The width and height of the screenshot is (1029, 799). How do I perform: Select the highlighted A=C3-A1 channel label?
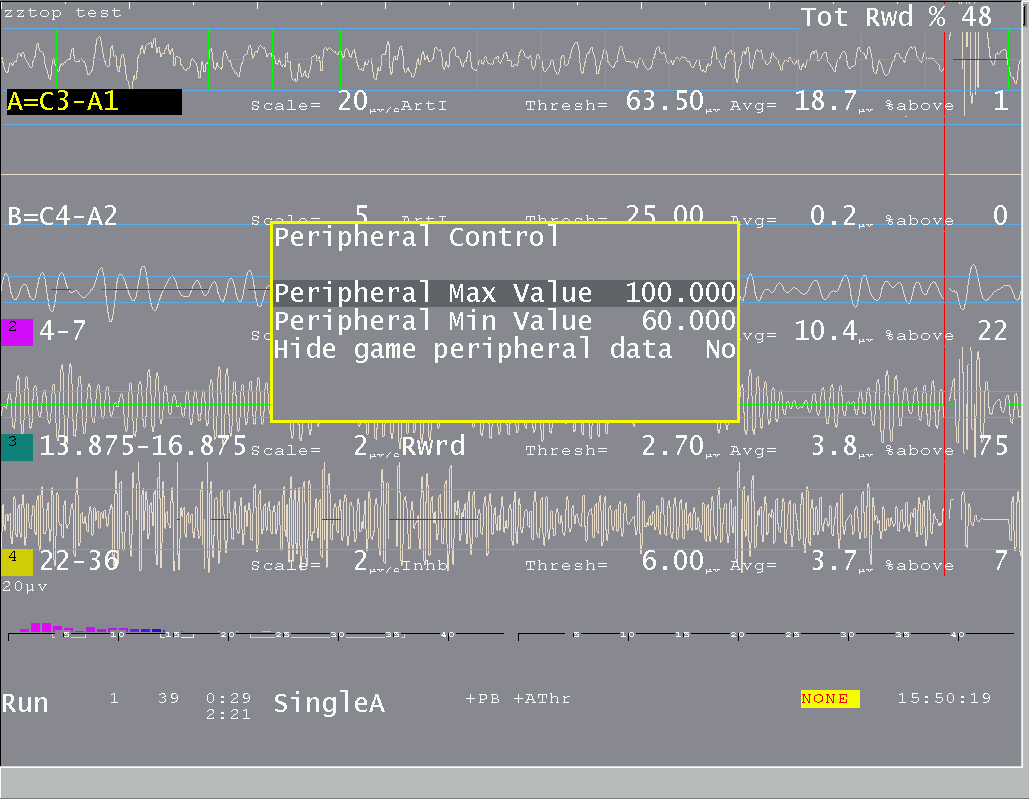click(94, 102)
